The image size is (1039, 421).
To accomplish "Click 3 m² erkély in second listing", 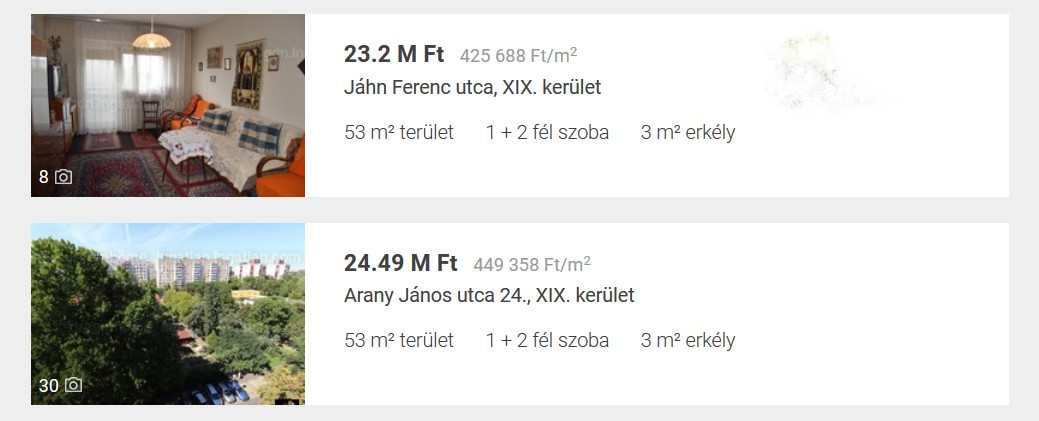I will point(688,340).
